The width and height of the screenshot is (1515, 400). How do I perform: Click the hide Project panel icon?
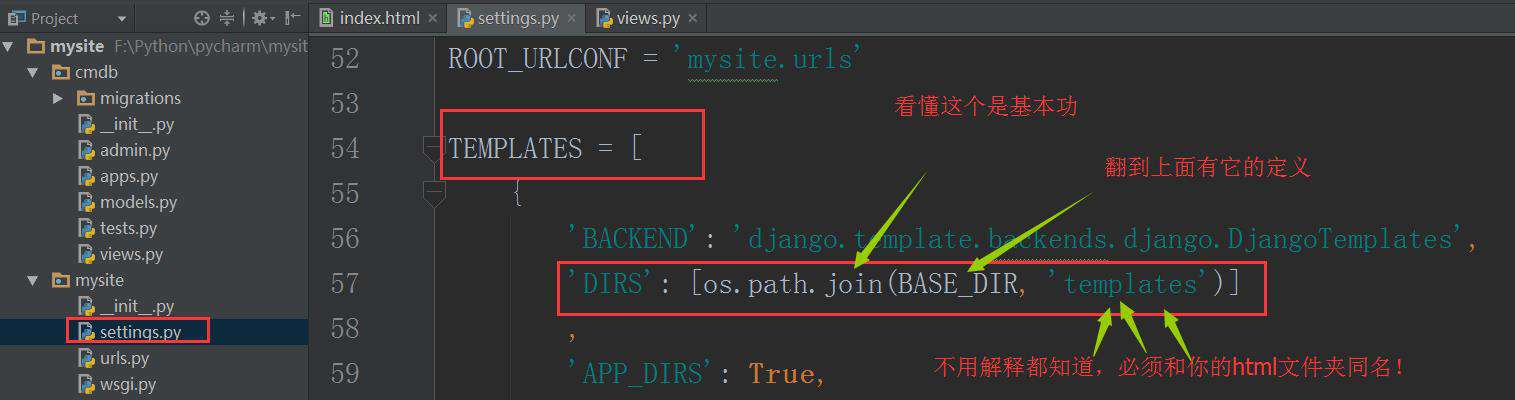pyautogui.click(x=291, y=18)
